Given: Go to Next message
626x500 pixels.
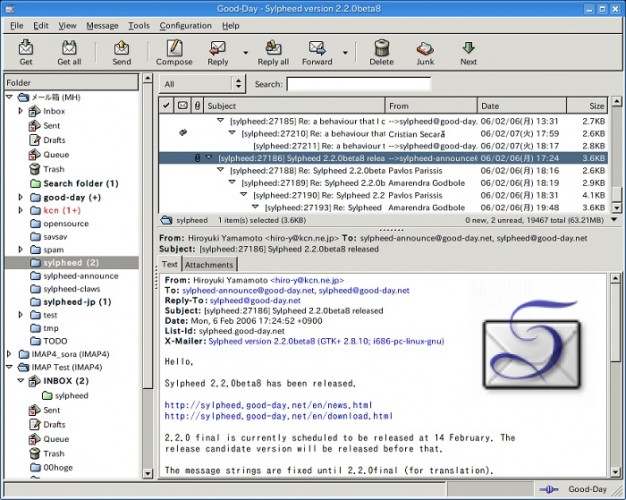Looking at the screenshot, I should 468,53.
